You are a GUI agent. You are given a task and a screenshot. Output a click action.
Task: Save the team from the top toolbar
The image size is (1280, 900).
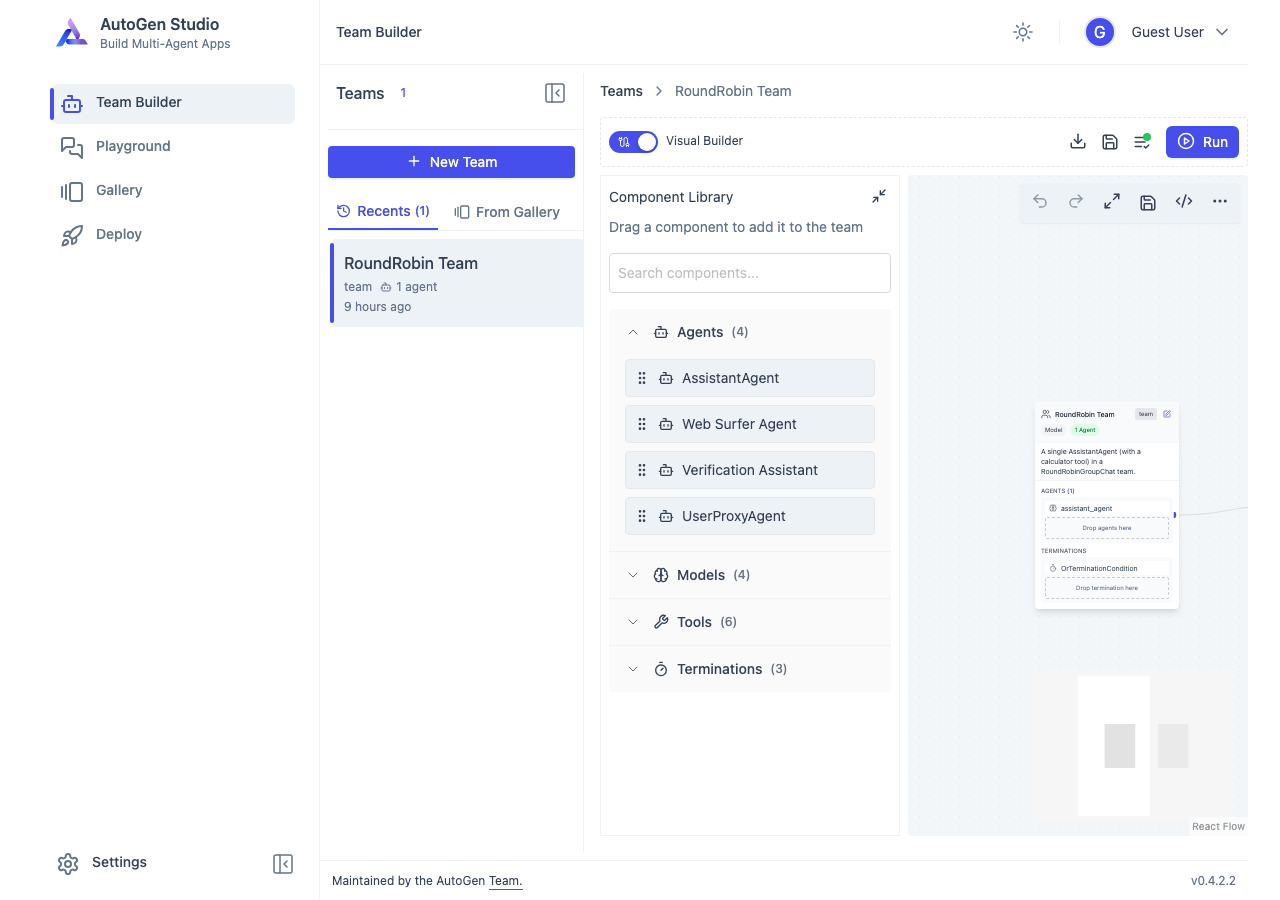(1110, 142)
